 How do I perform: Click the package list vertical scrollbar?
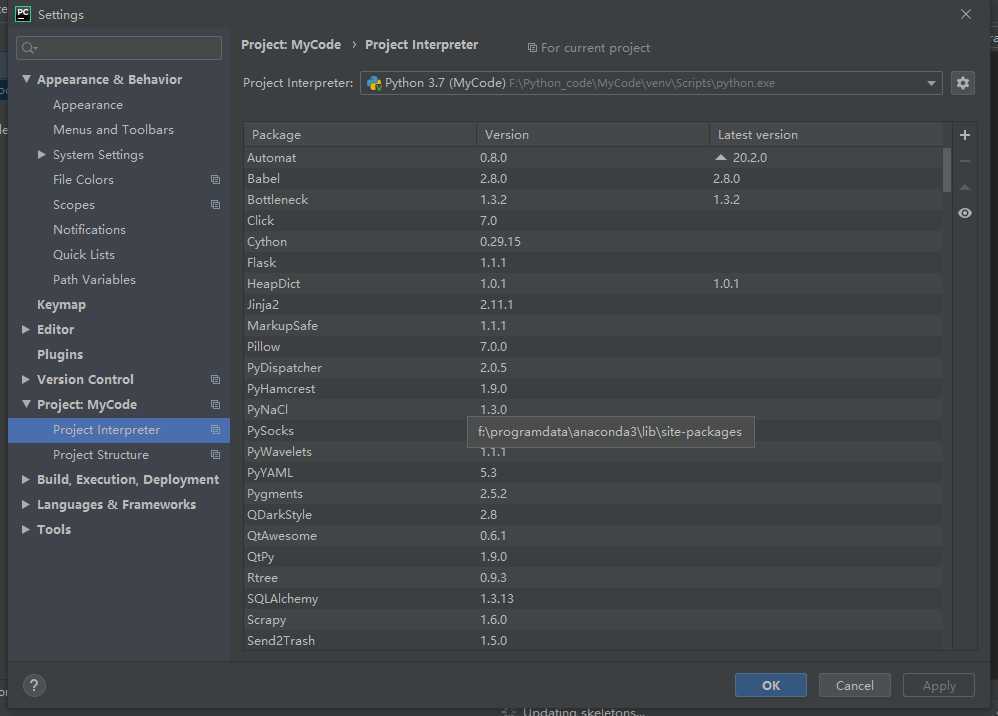[x=947, y=170]
